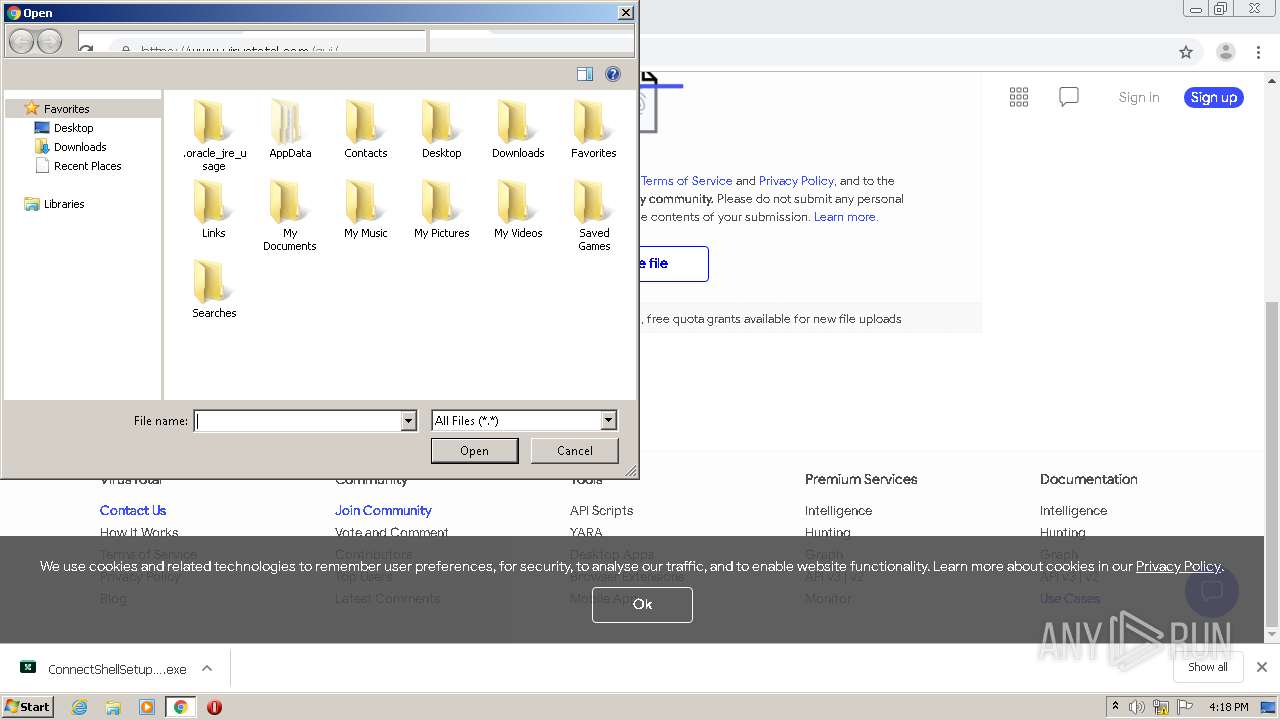This screenshot has height=720, width=1280.
Task: Open Internet Explorer from taskbar
Action: pyautogui.click(x=79, y=707)
